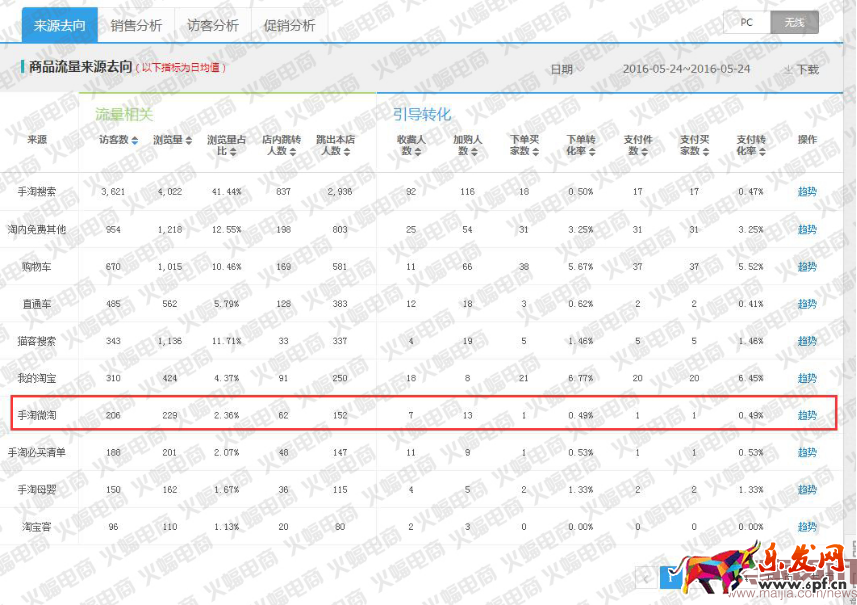
Task: Sort by 访客数 column arrows
Action: click(134, 140)
